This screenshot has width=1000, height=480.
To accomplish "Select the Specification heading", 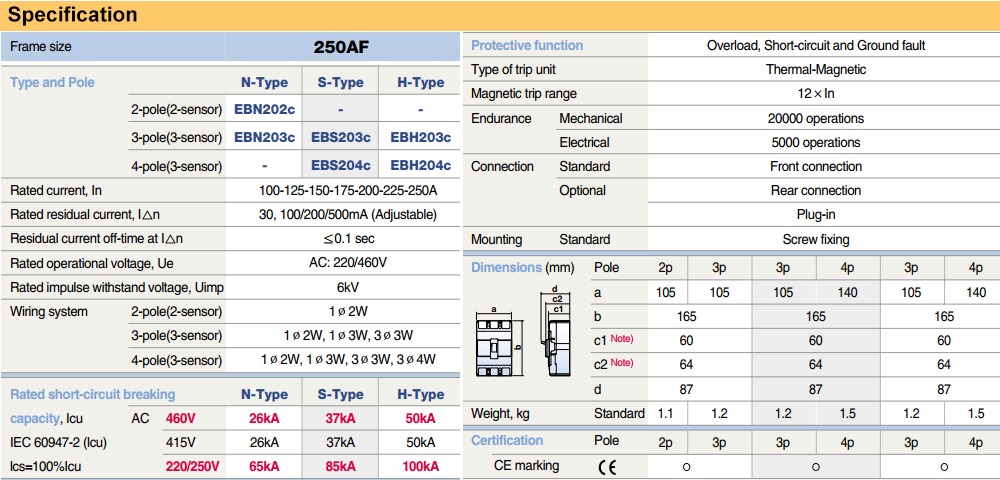I will pyautogui.click(x=72, y=15).
